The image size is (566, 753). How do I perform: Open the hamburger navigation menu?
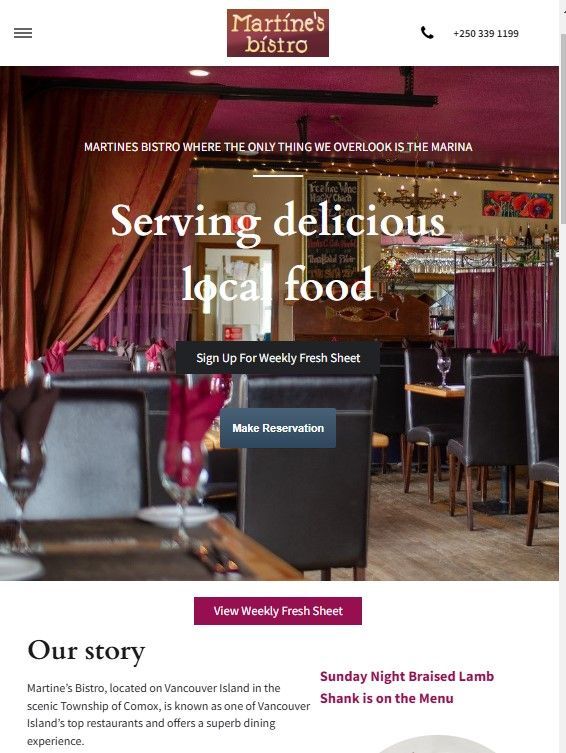coord(23,33)
